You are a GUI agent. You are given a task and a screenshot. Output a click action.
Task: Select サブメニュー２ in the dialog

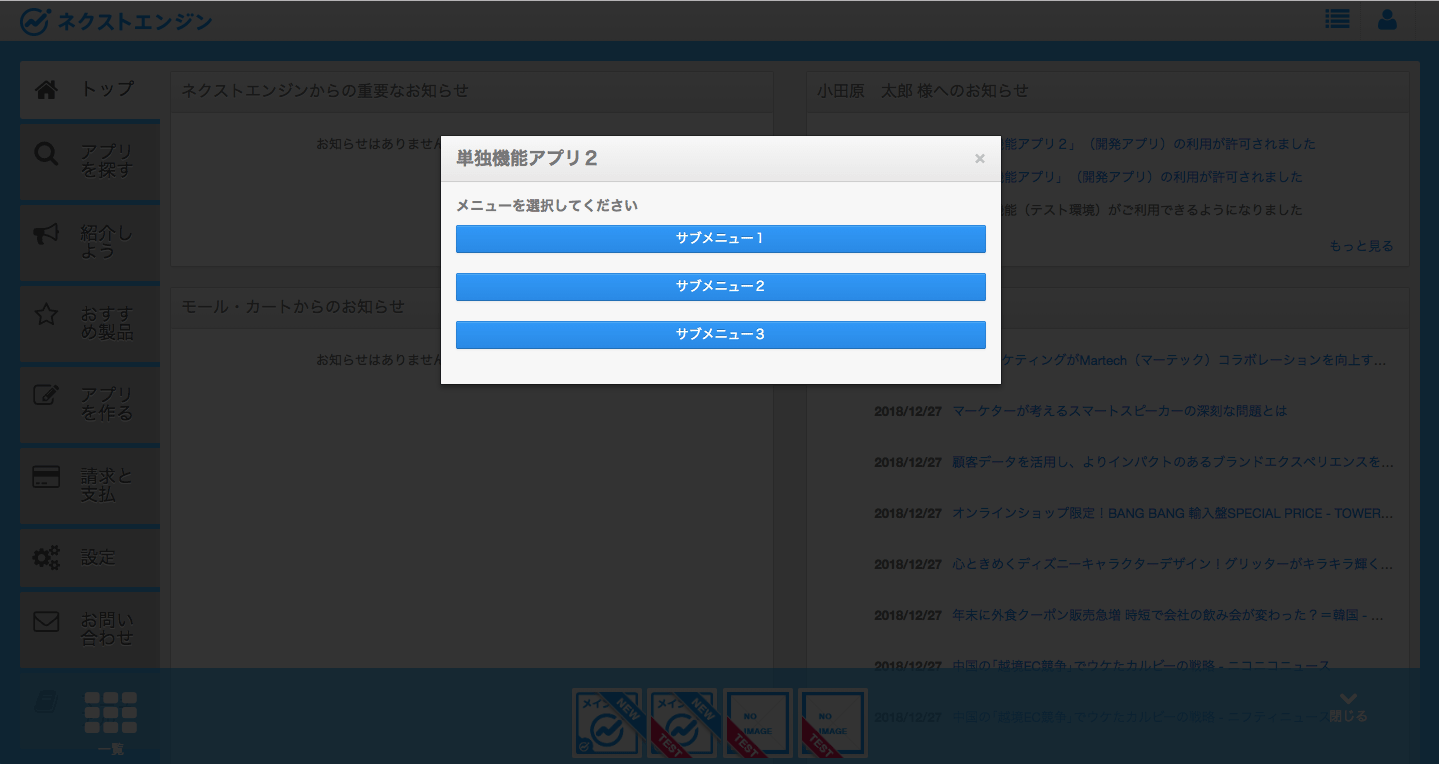(x=720, y=287)
